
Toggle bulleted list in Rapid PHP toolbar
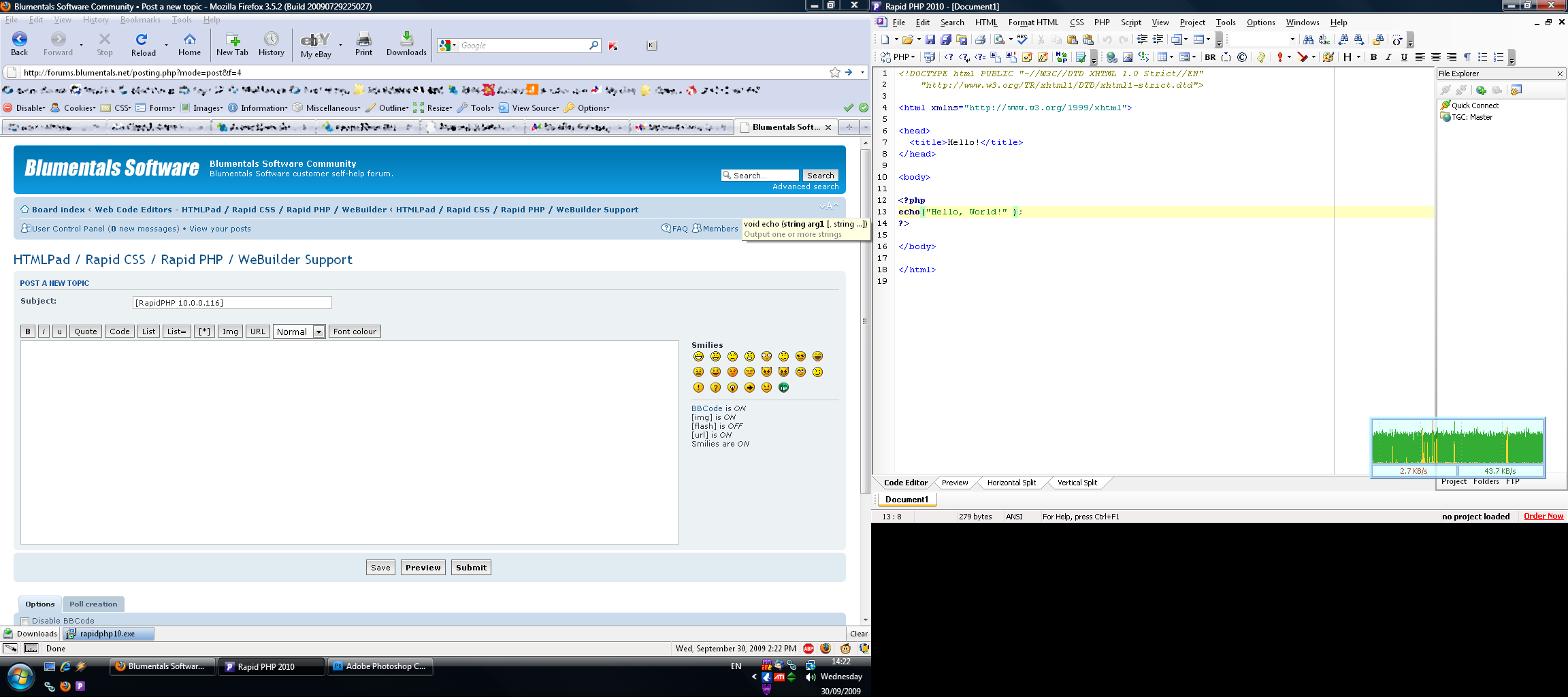click(1482, 57)
